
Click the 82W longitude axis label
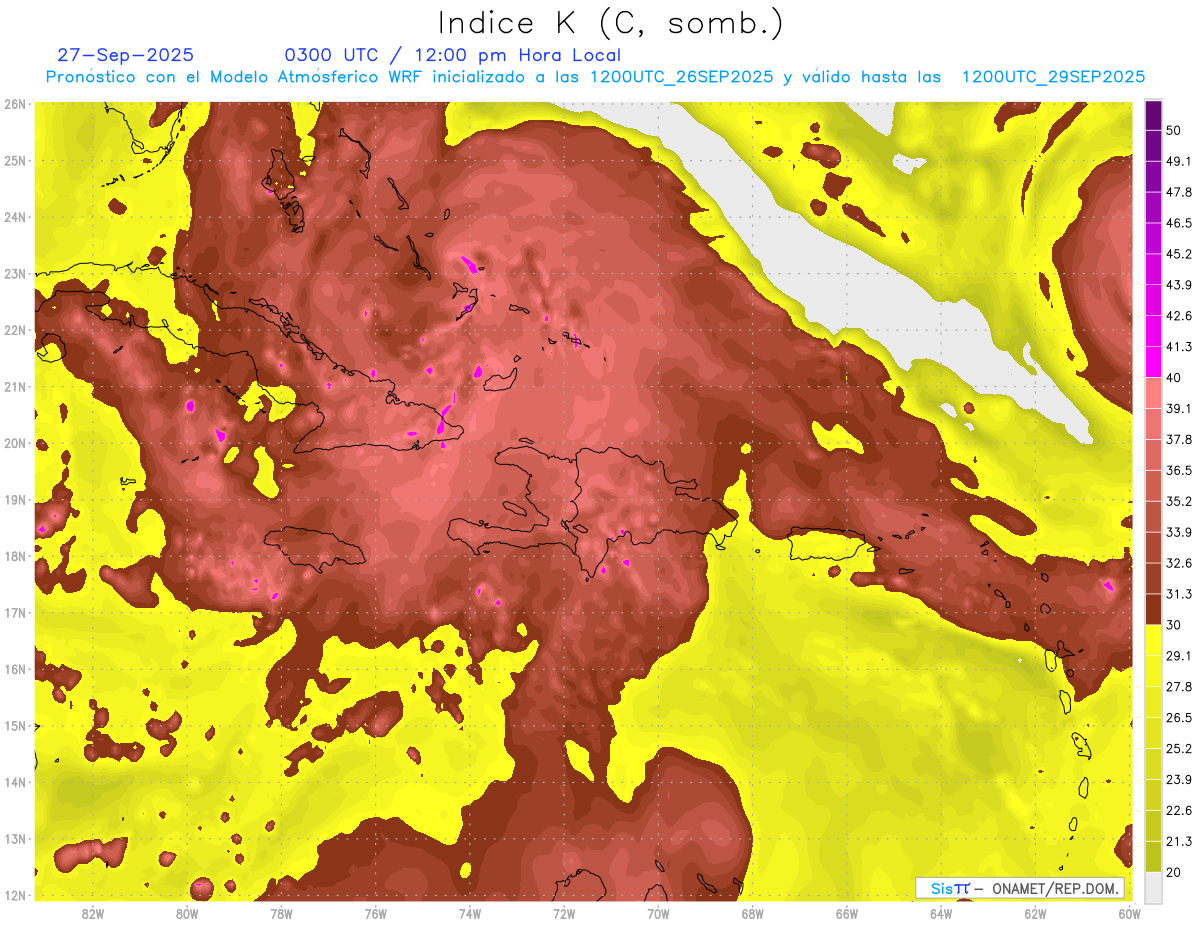click(93, 913)
